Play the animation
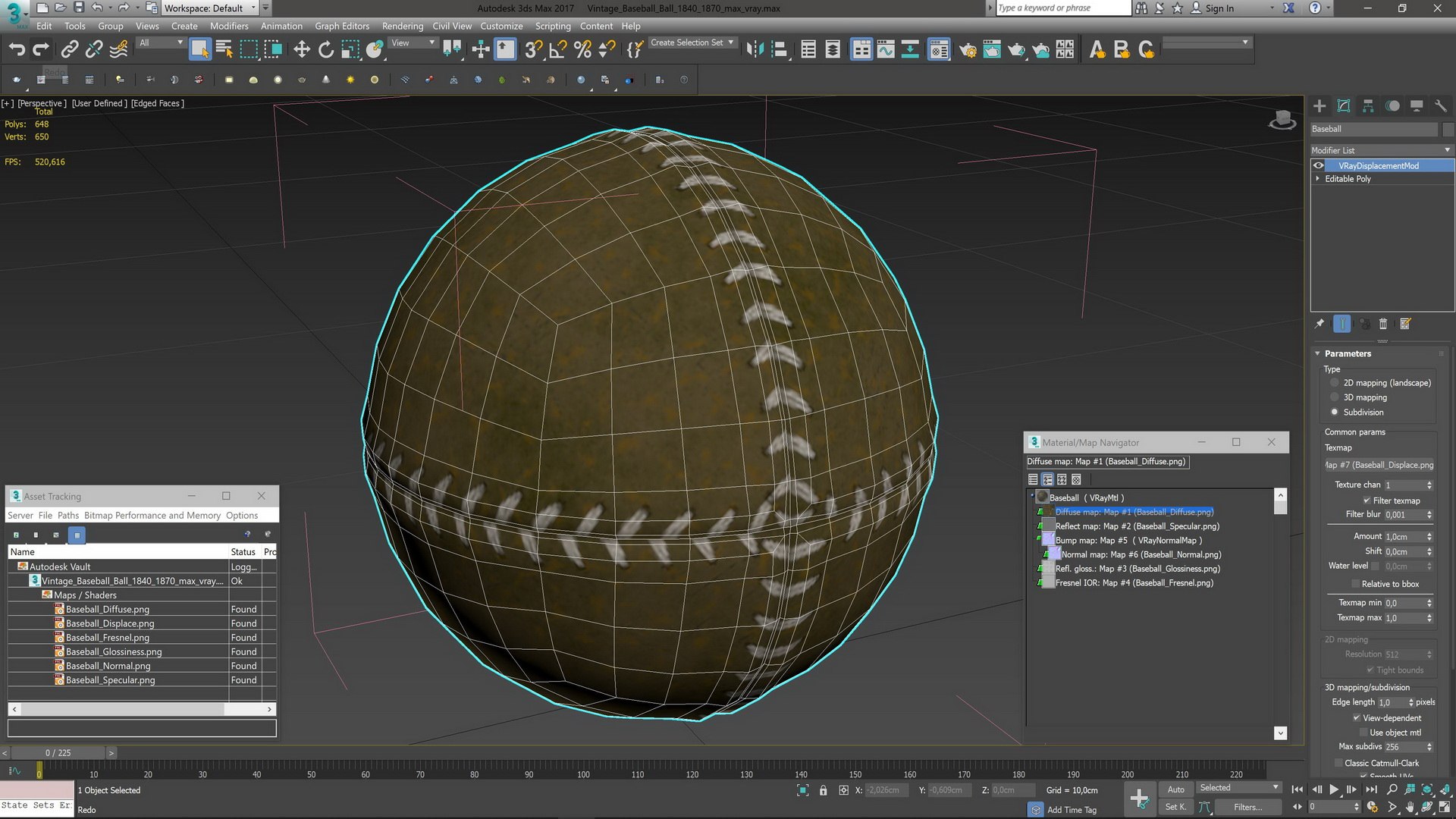The image size is (1456, 819). (1334, 789)
